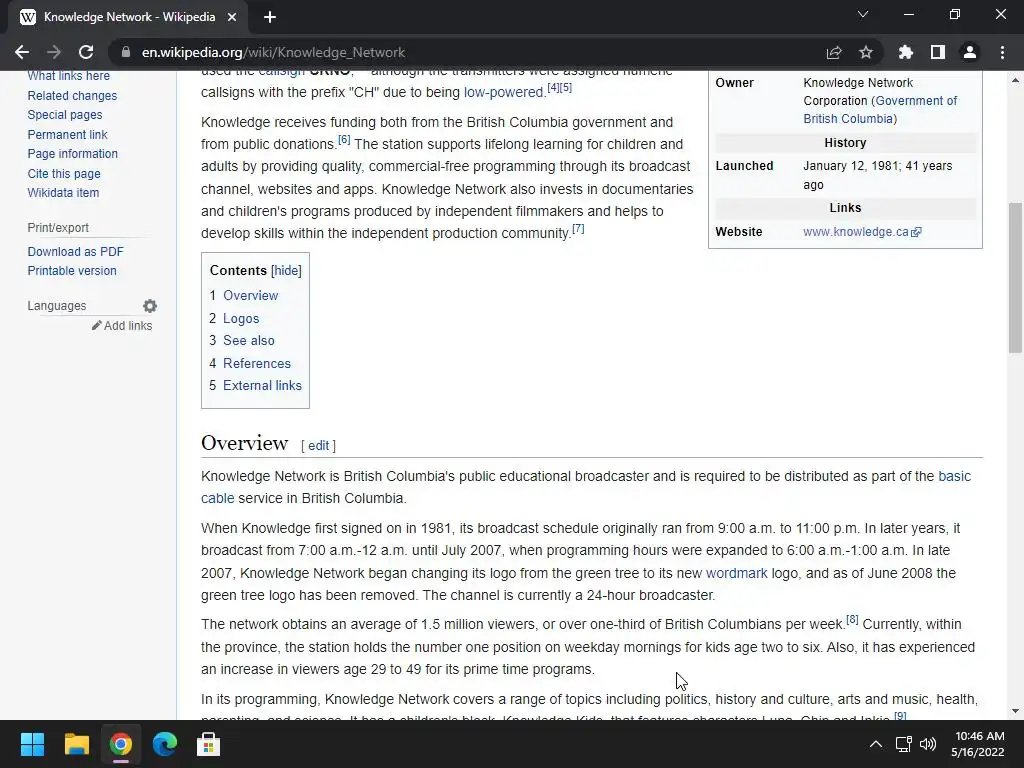Toggle the Chrome side panel
1024x768 pixels.
click(x=938, y=52)
